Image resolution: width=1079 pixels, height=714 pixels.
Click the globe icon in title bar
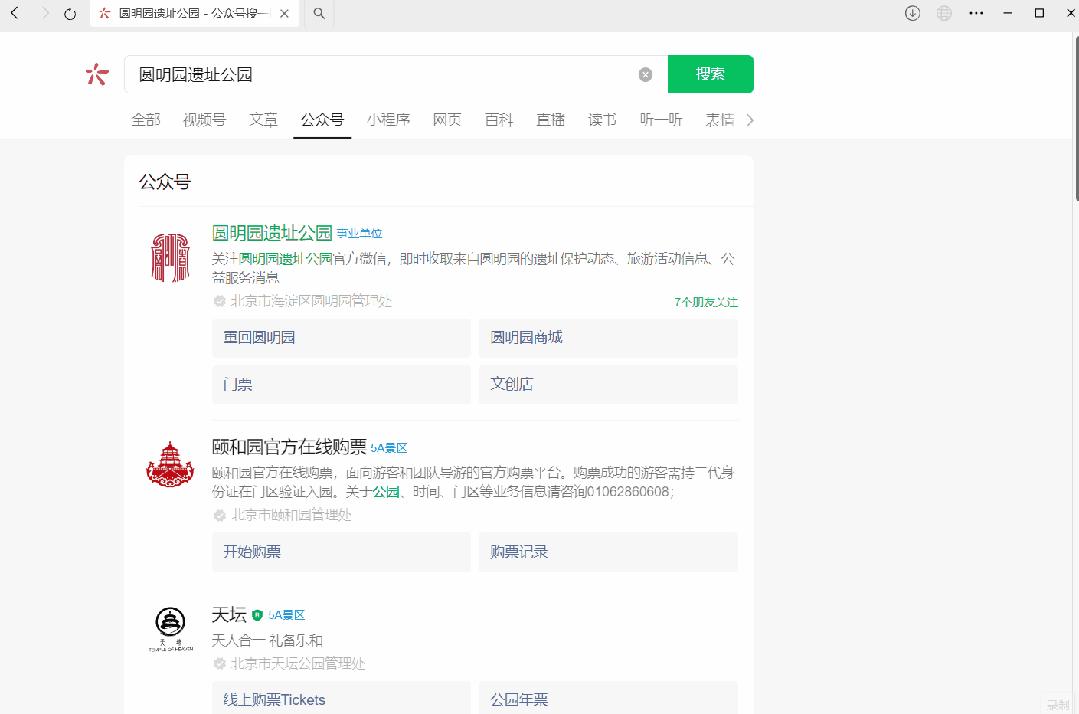click(x=944, y=13)
